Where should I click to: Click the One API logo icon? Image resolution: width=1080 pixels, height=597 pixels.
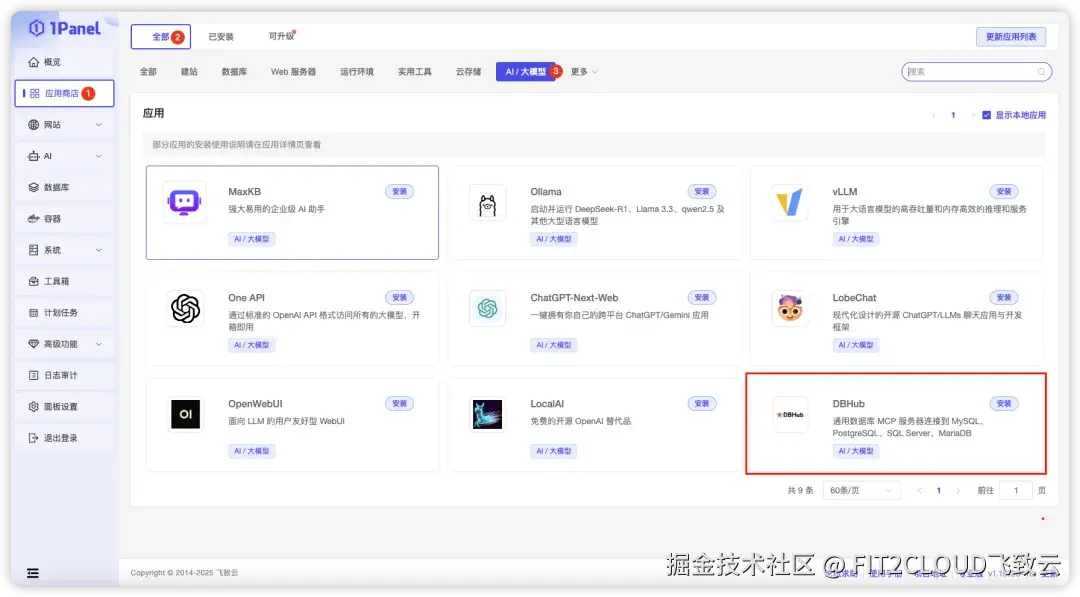(x=185, y=308)
